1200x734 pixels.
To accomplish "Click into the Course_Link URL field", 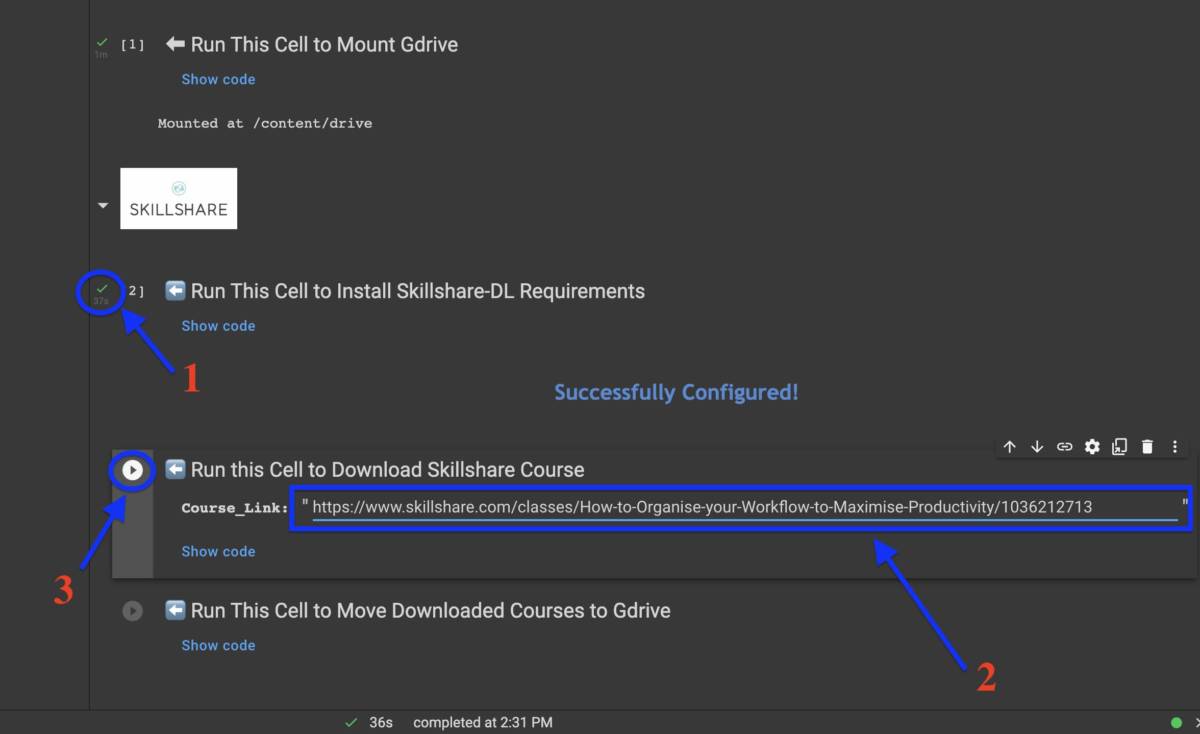I will click(744, 508).
